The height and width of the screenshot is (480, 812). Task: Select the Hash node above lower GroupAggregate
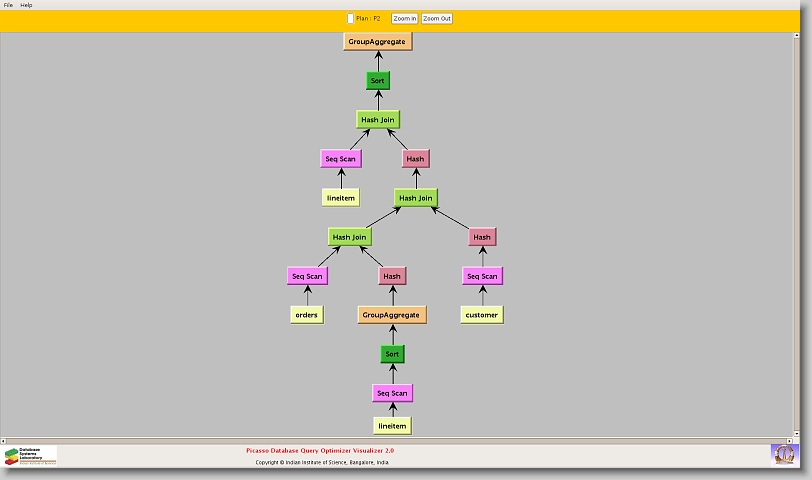(x=392, y=276)
